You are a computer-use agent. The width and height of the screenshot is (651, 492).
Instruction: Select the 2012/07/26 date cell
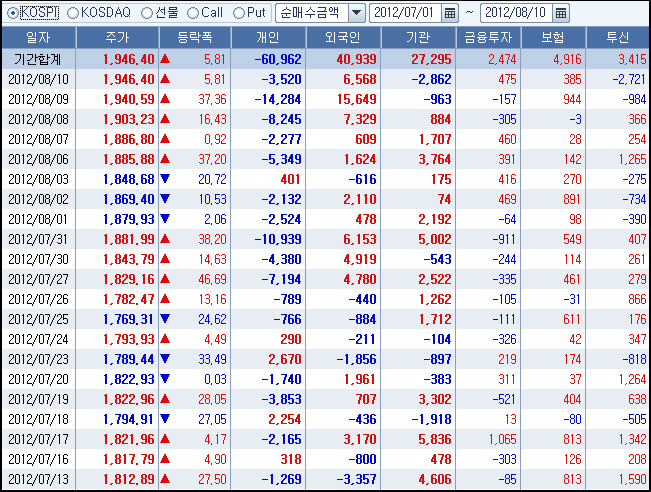point(38,299)
